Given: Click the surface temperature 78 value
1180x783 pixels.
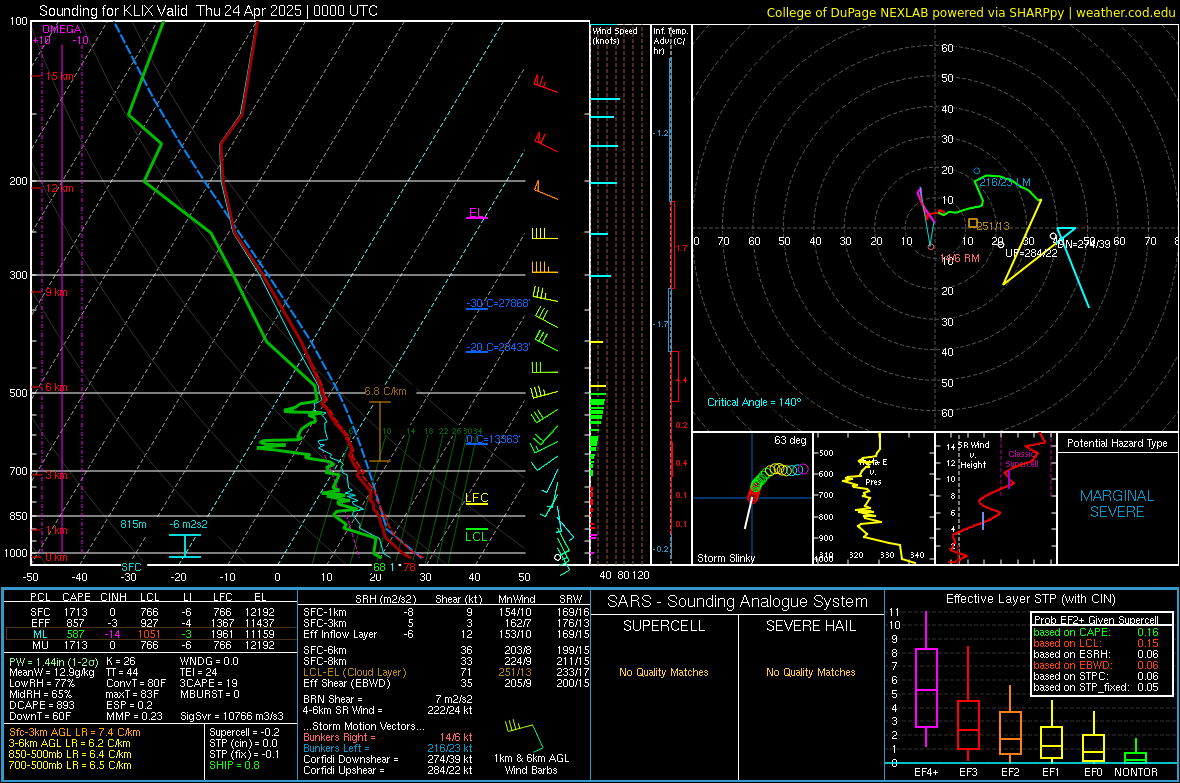Looking at the screenshot, I should coord(409,567).
